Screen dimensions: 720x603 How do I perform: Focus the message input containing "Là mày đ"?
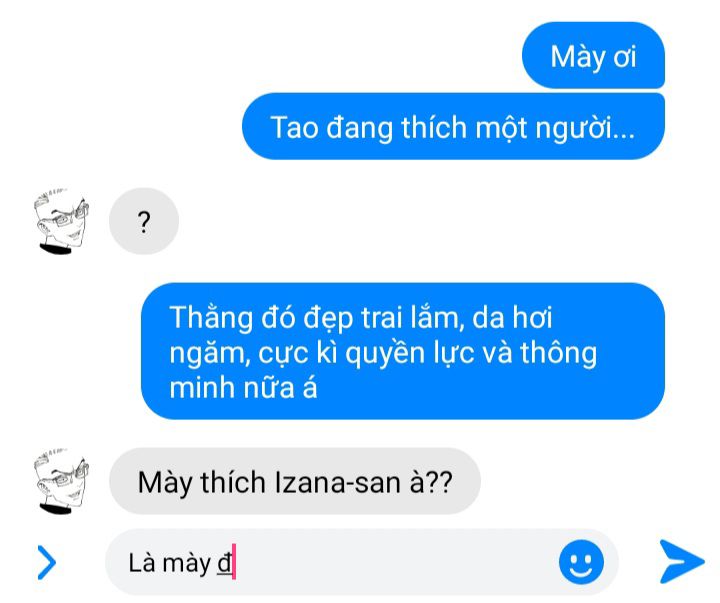361,562
